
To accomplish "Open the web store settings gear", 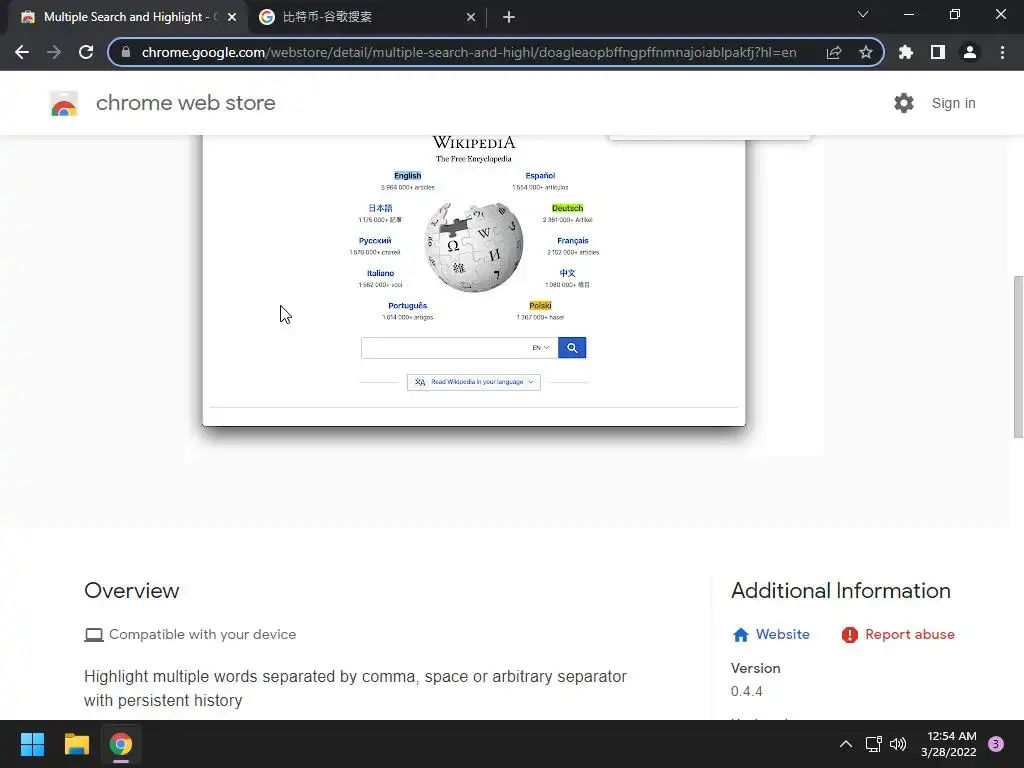I will pos(904,103).
